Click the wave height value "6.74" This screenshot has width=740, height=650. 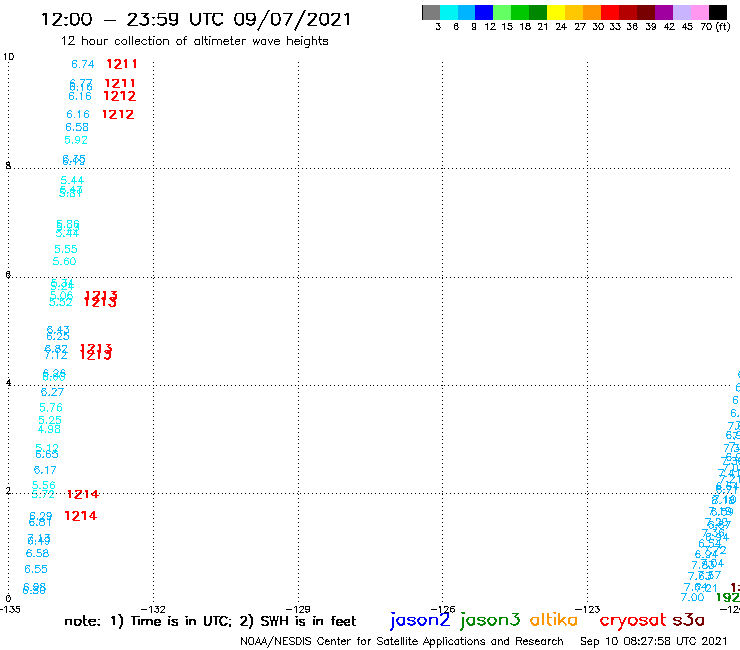83,64
